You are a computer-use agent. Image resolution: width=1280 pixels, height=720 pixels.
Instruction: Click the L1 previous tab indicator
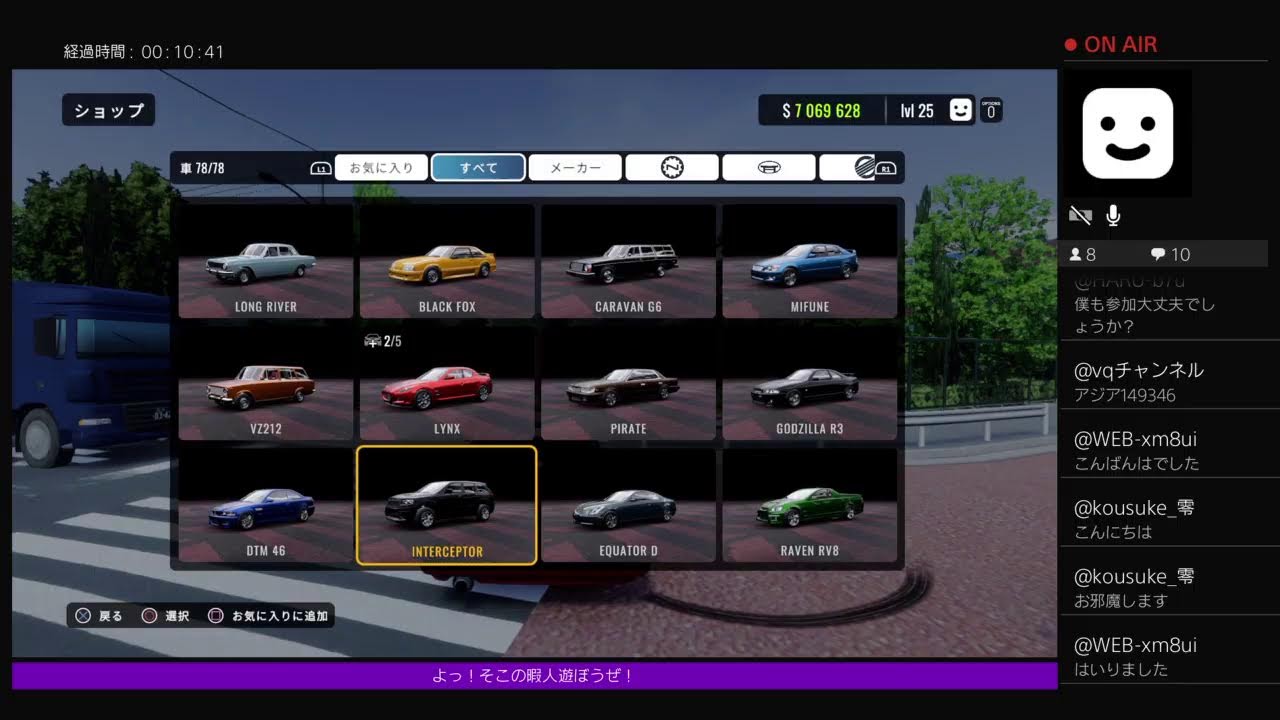pos(321,168)
